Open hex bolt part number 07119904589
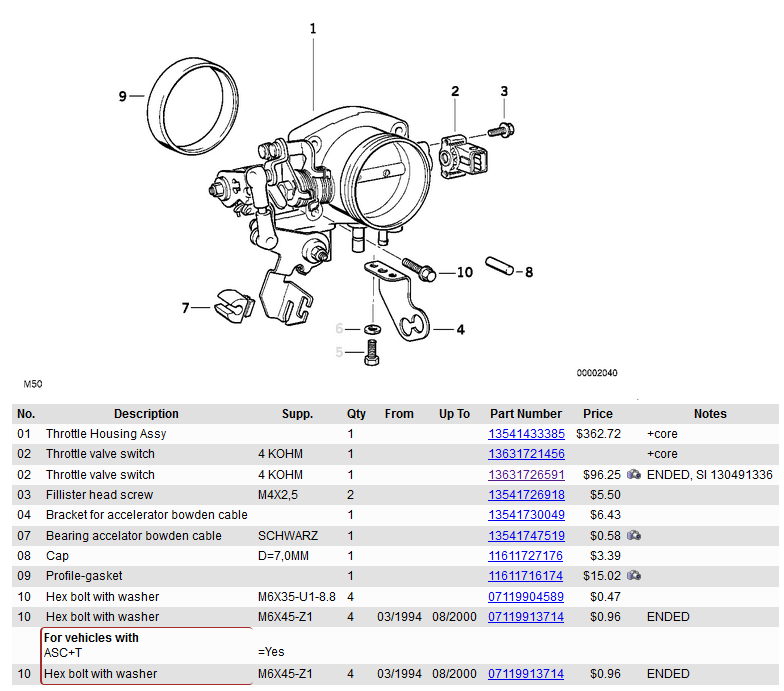 (x=526, y=597)
